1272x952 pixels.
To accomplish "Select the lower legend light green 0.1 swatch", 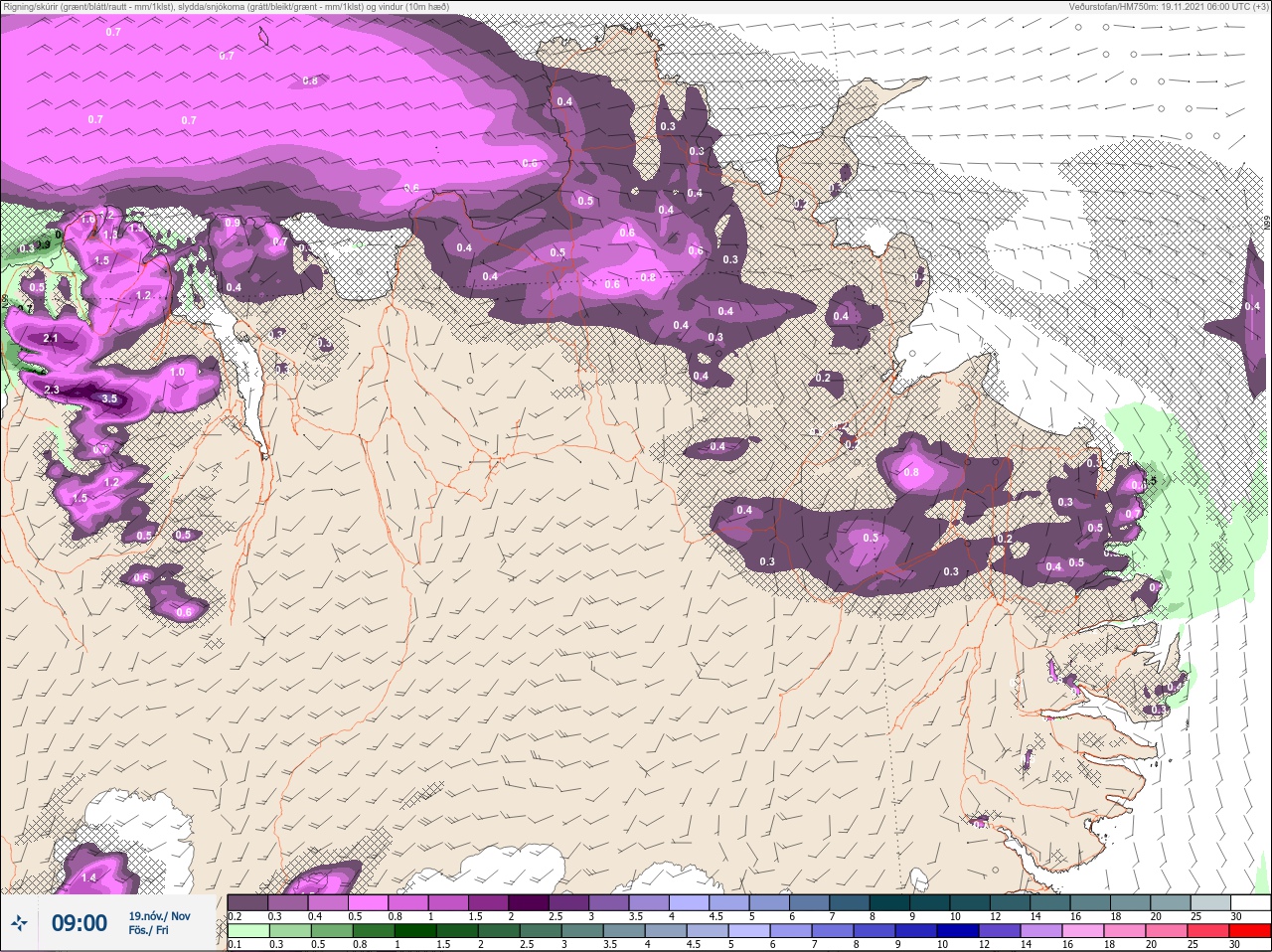I will (x=247, y=931).
